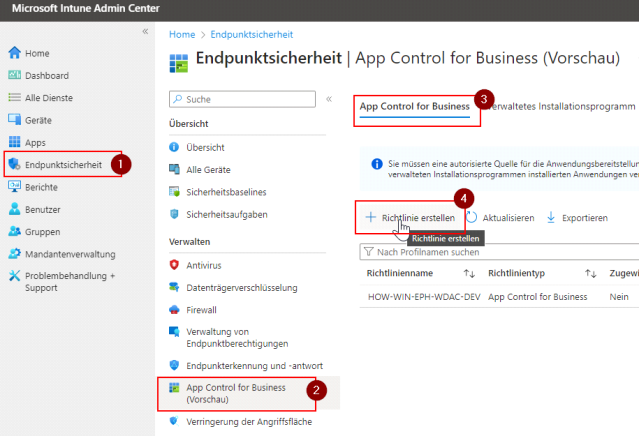Open Dashboard in the main navigation
The width and height of the screenshot is (639, 436).
[47, 75]
